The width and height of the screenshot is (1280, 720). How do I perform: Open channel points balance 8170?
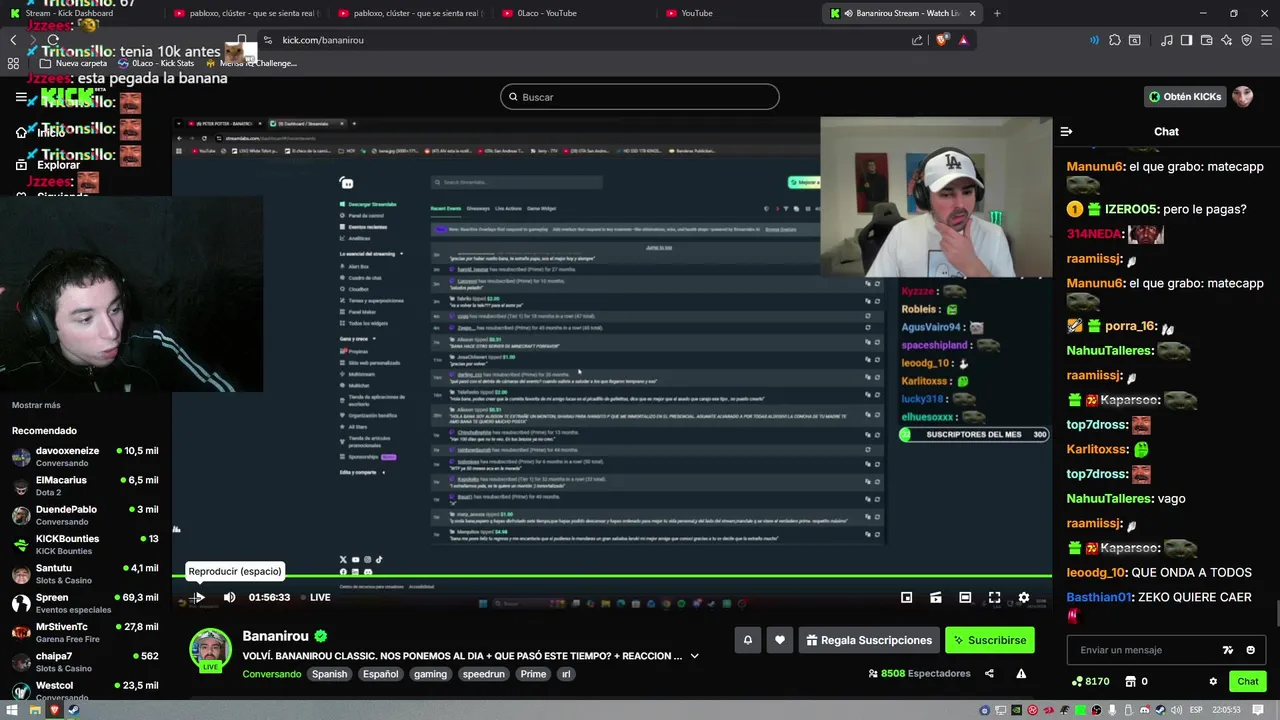(1090, 681)
